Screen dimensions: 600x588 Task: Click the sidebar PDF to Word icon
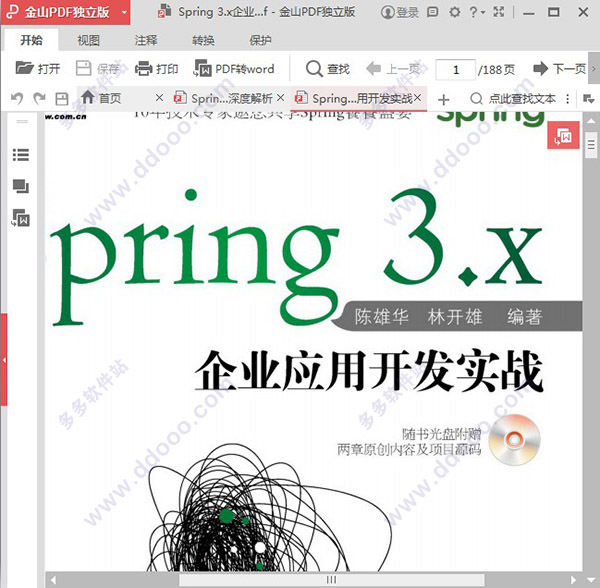point(21,218)
